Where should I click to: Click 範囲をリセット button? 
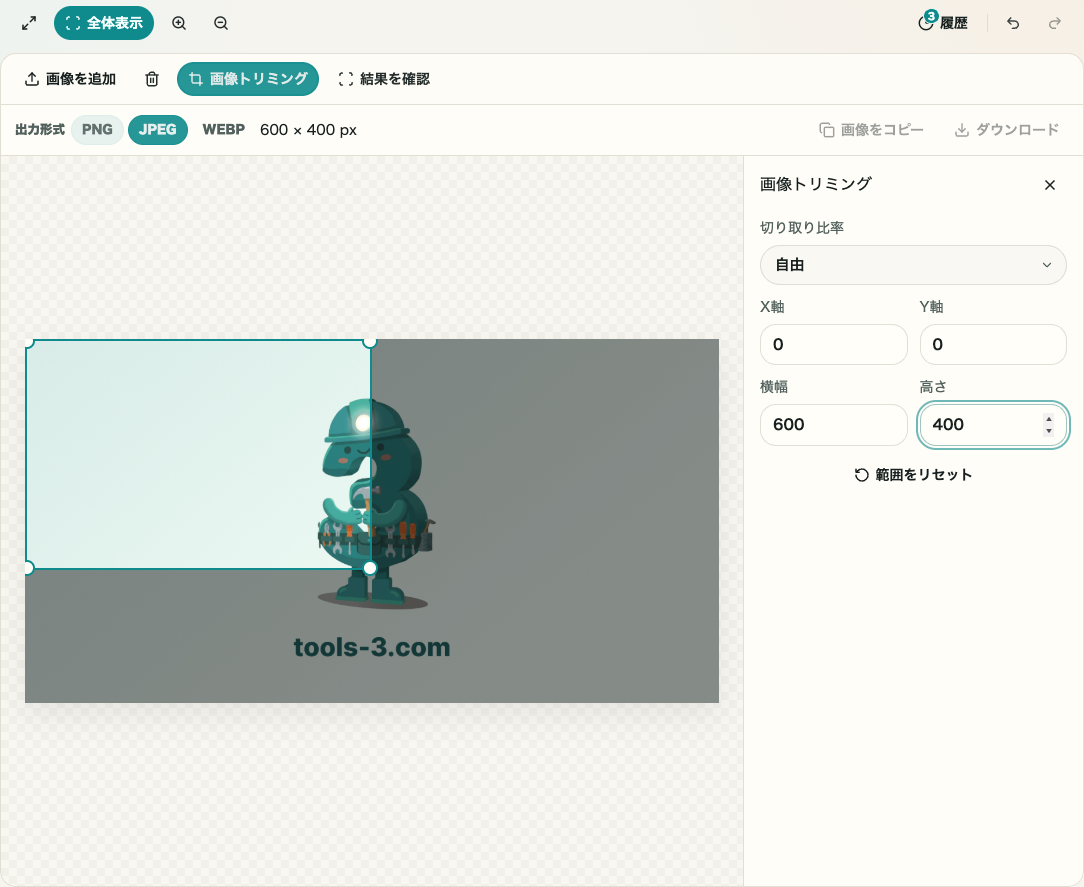(913, 475)
